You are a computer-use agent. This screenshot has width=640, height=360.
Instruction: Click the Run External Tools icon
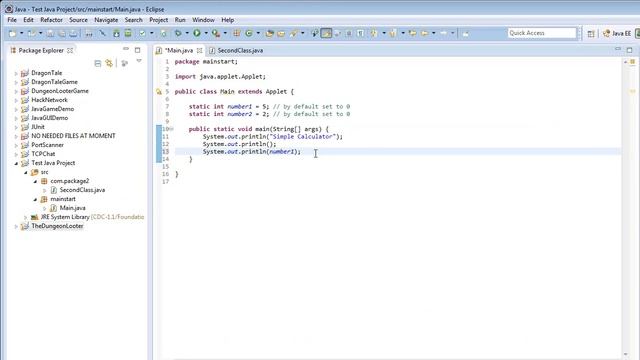[216, 33]
